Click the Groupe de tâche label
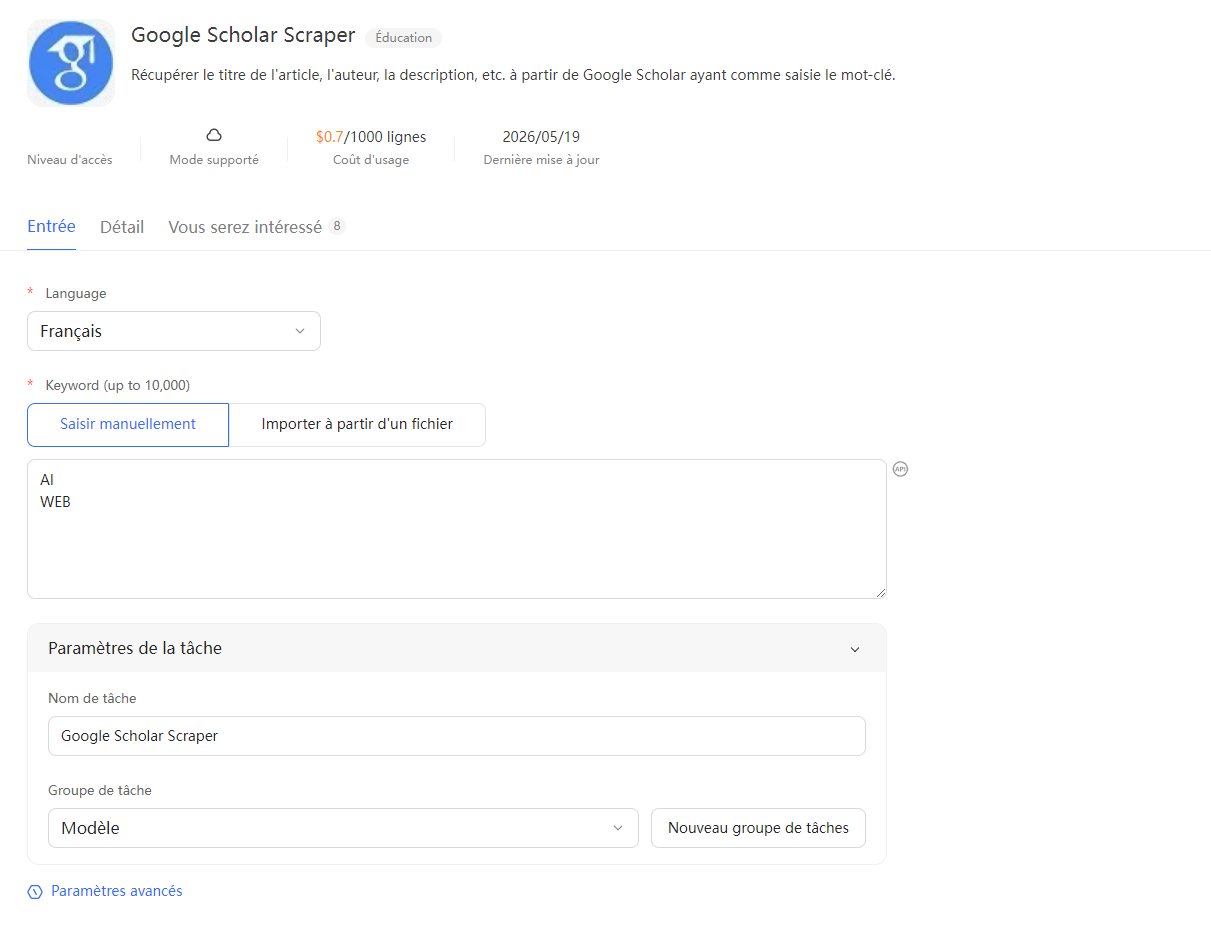The height and width of the screenshot is (926, 1211). pyautogui.click(x=100, y=790)
